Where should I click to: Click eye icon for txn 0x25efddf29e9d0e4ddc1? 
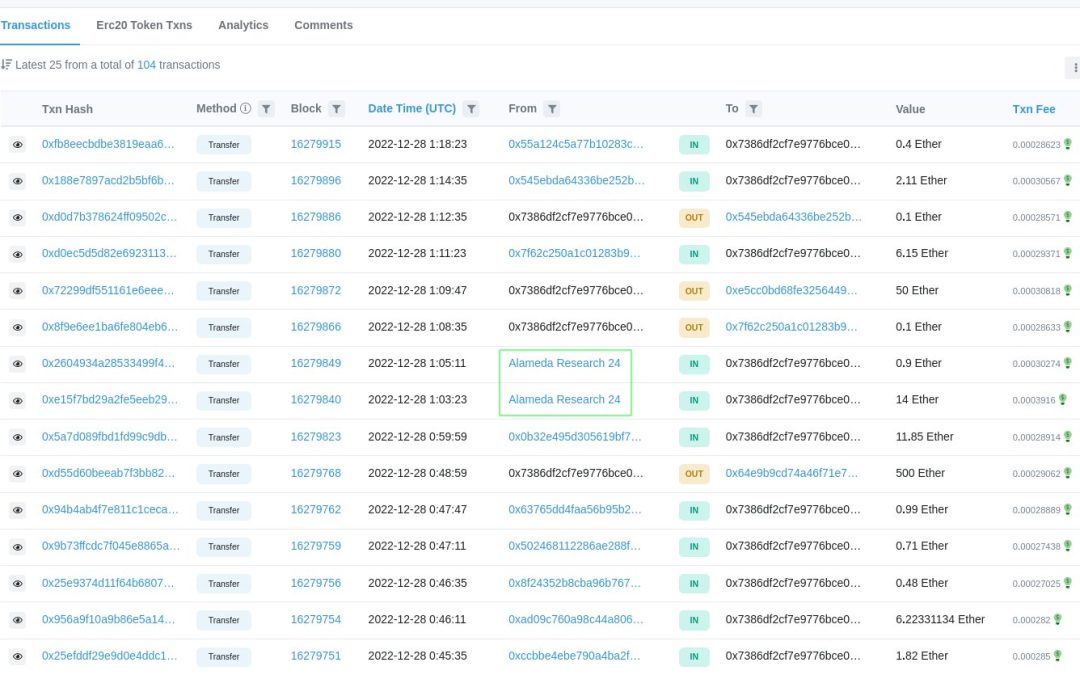coord(17,656)
